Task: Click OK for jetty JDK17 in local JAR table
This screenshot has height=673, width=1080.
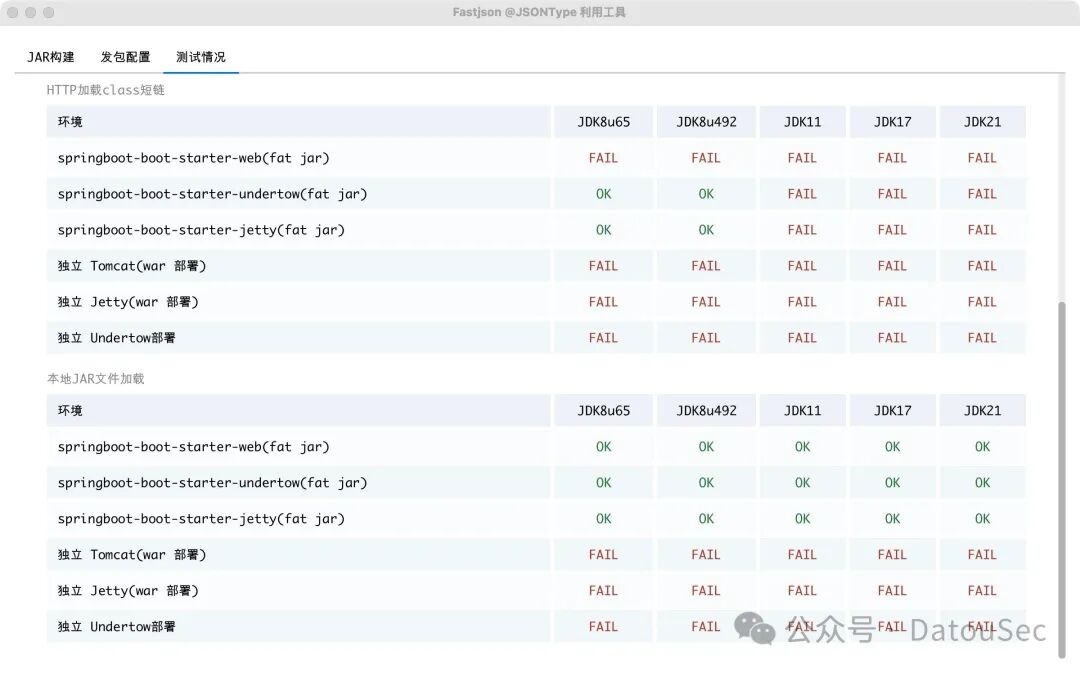Action: pyautogui.click(x=892, y=519)
